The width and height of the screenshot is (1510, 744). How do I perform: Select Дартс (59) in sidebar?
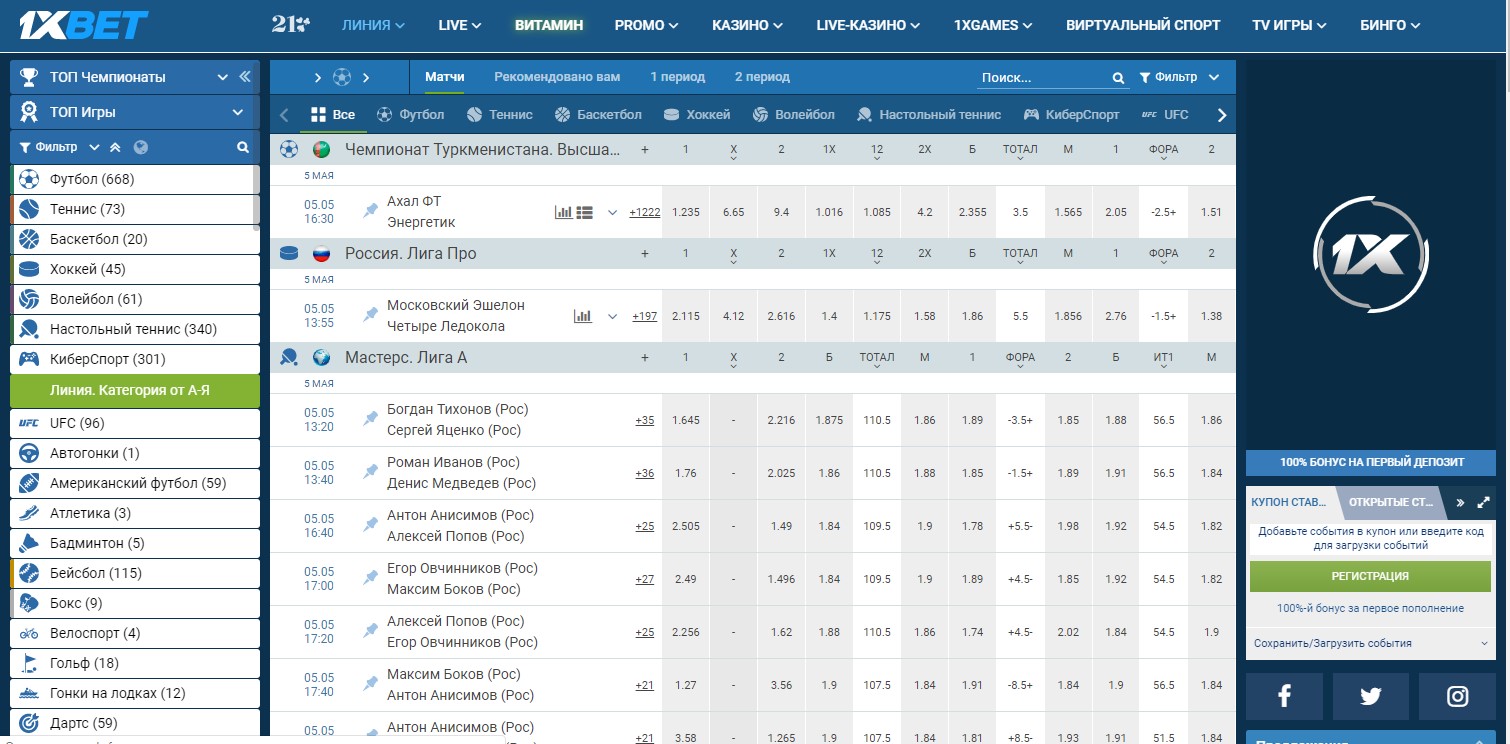point(135,723)
